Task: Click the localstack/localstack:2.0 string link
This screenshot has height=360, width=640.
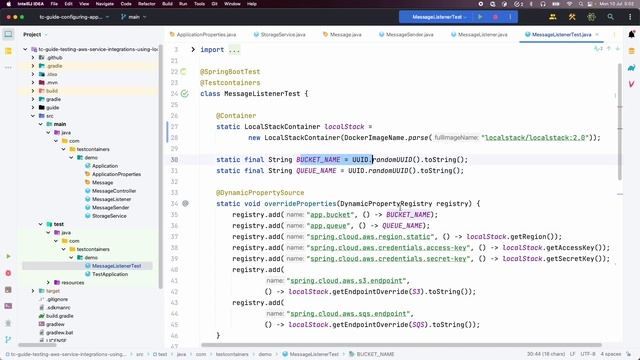Action: pos(535,138)
